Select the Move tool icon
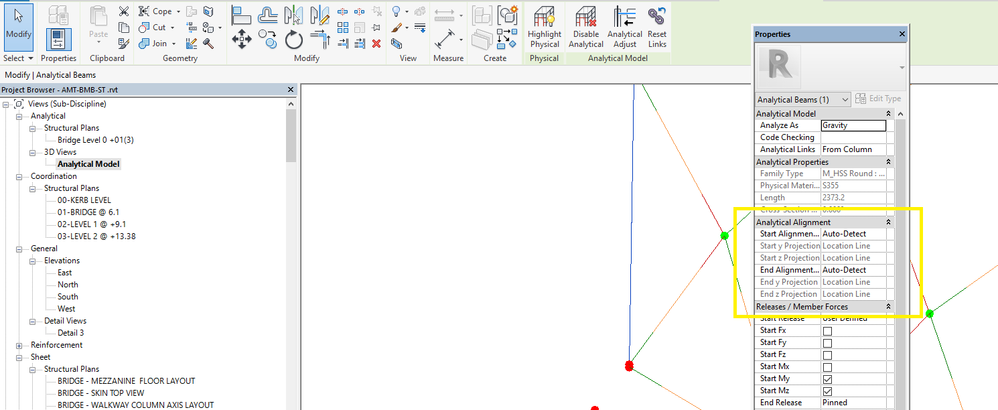Image resolution: width=998 pixels, height=410 pixels. point(242,40)
